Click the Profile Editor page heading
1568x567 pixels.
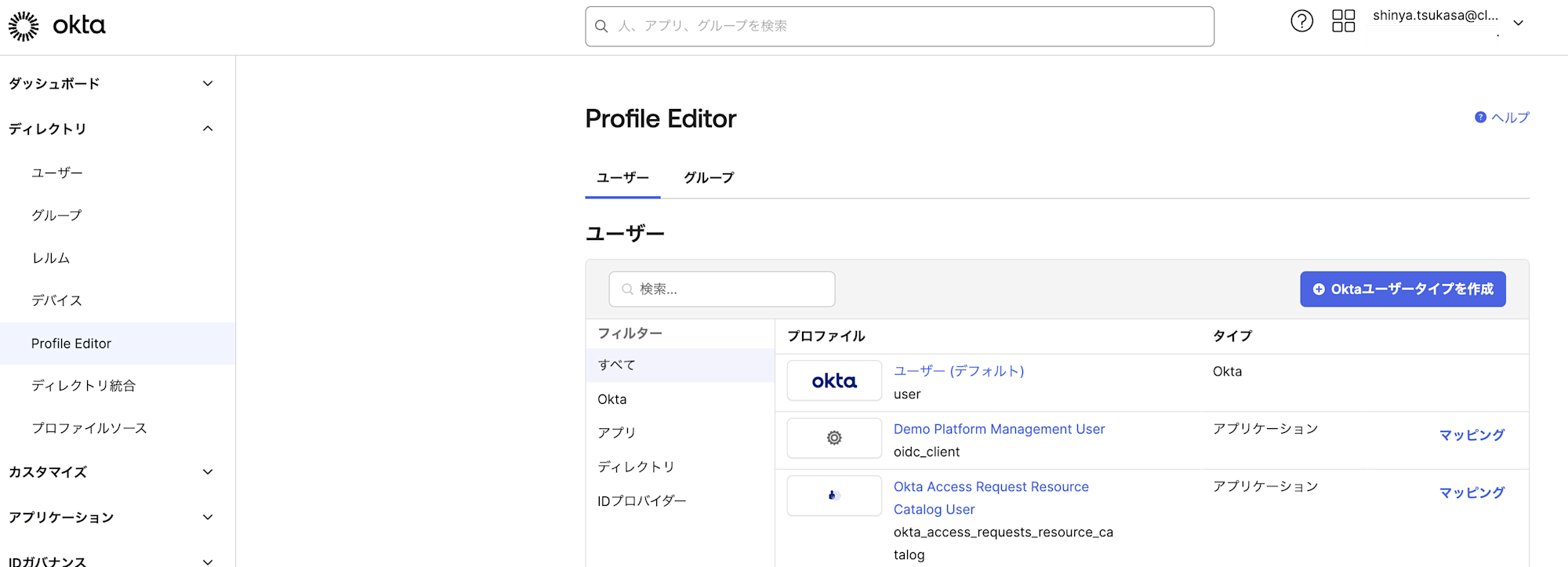click(660, 118)
